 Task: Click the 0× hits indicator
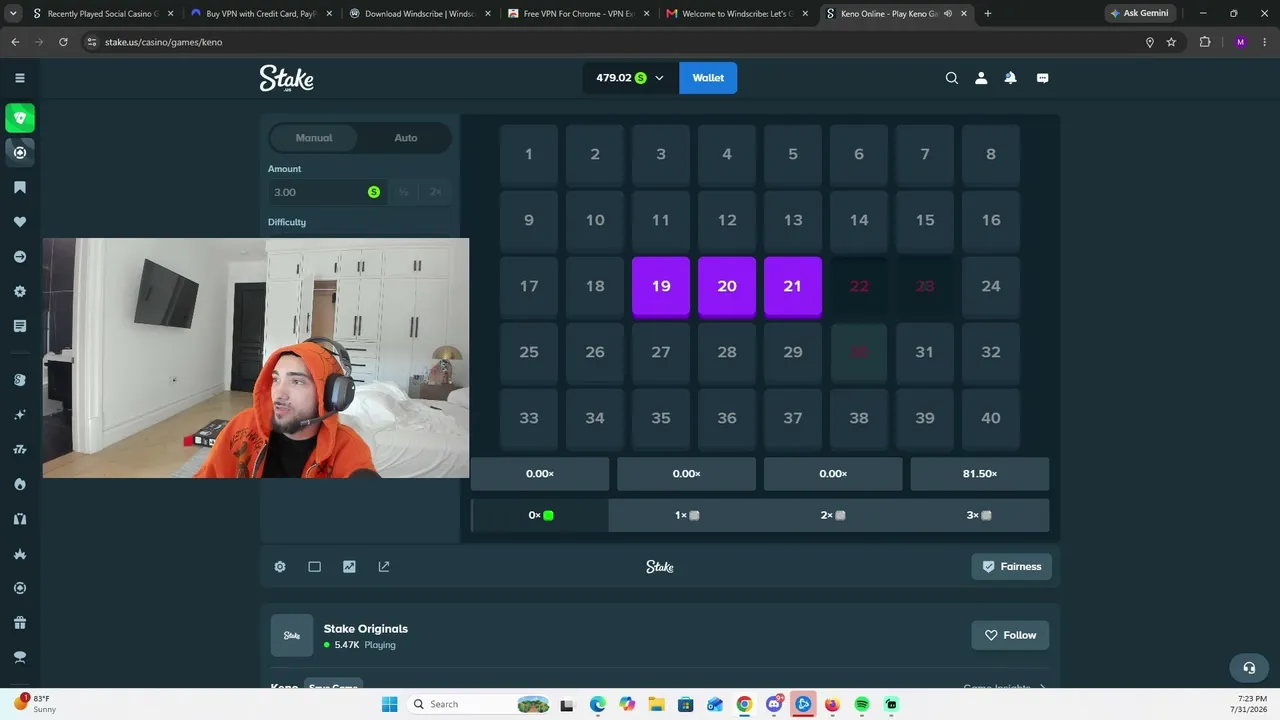pos(540,515)
